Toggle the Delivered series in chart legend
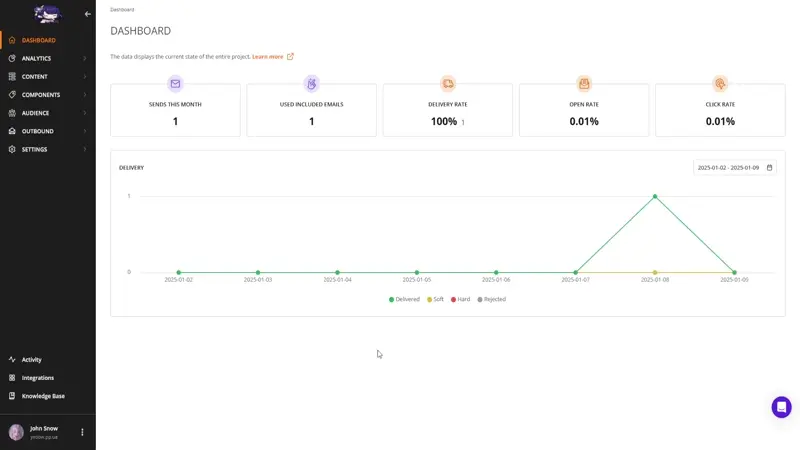 [x=404, y=299]
